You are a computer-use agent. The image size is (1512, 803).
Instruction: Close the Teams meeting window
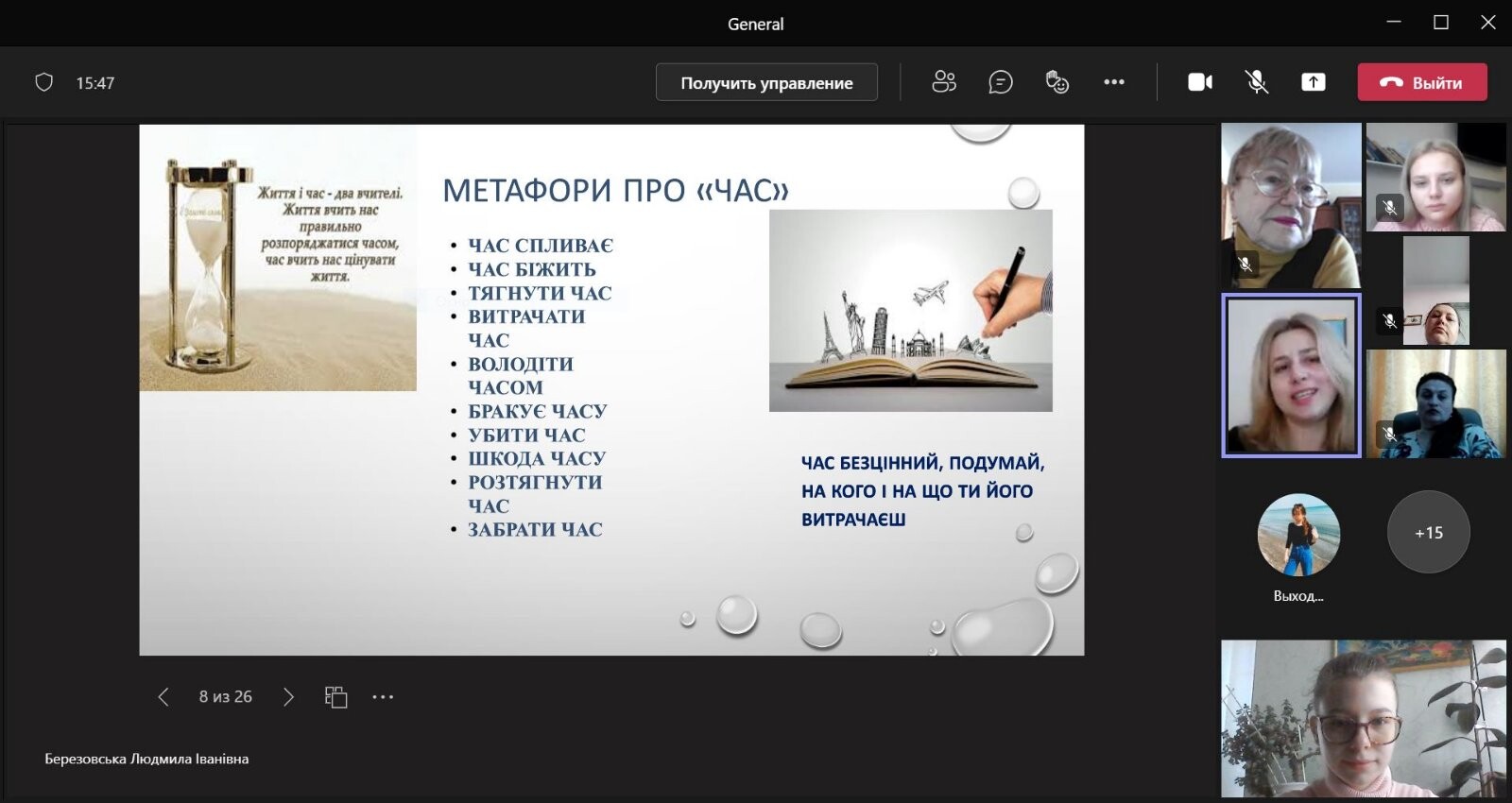[x=1488, y=23]
